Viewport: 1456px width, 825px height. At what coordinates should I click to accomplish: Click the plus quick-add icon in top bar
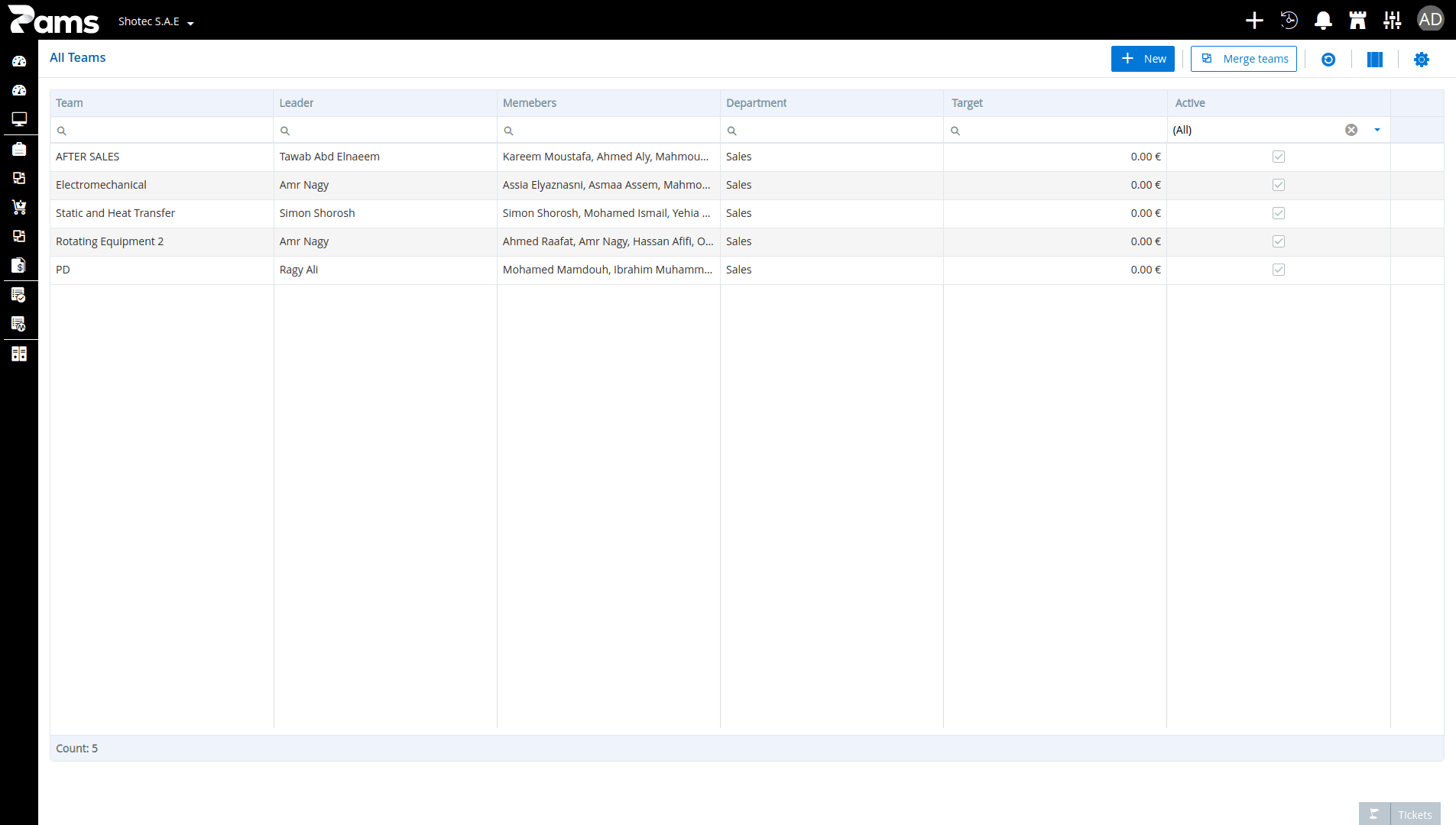(1254, 20)
